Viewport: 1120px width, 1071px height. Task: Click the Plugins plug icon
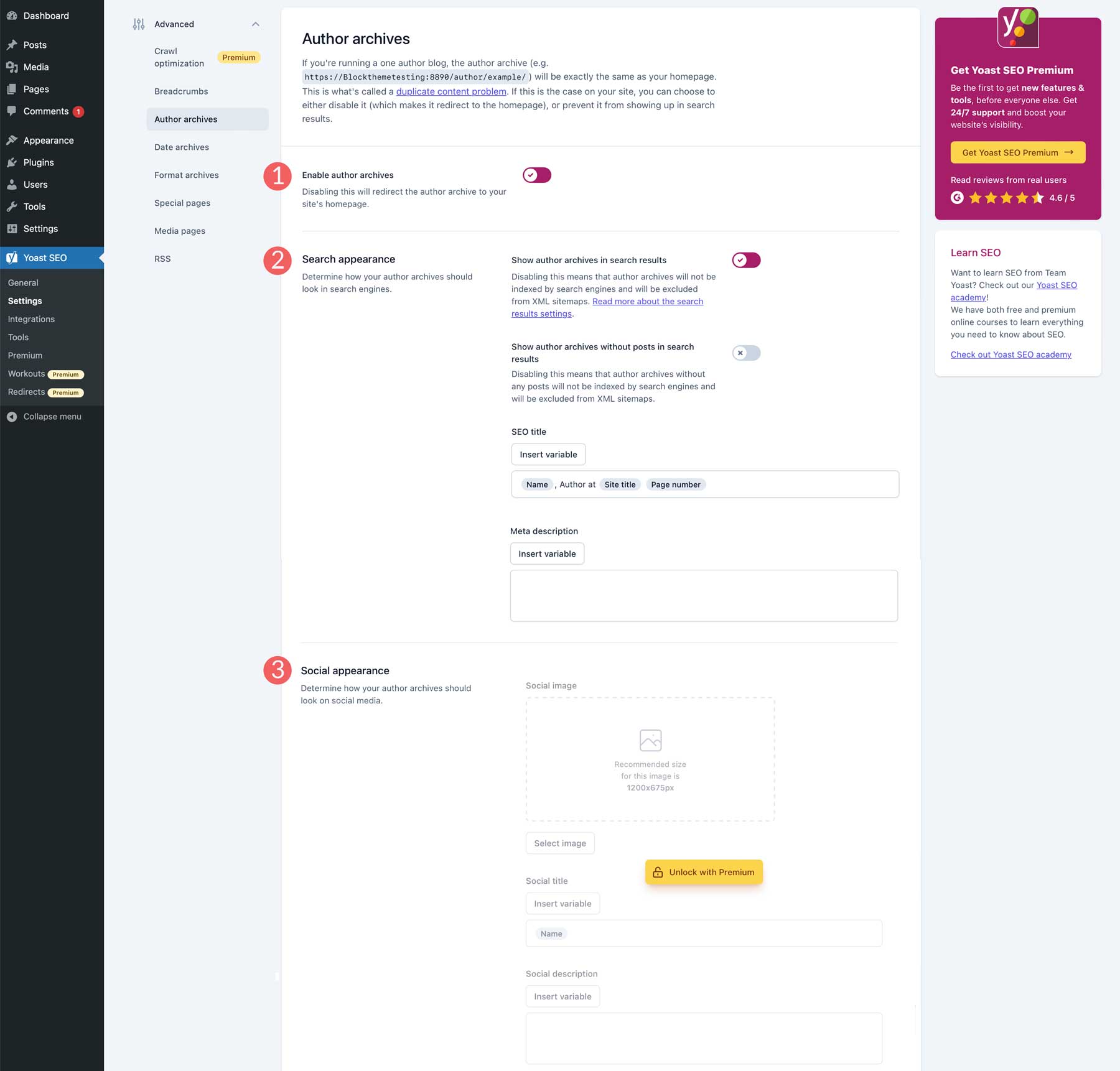12,162
